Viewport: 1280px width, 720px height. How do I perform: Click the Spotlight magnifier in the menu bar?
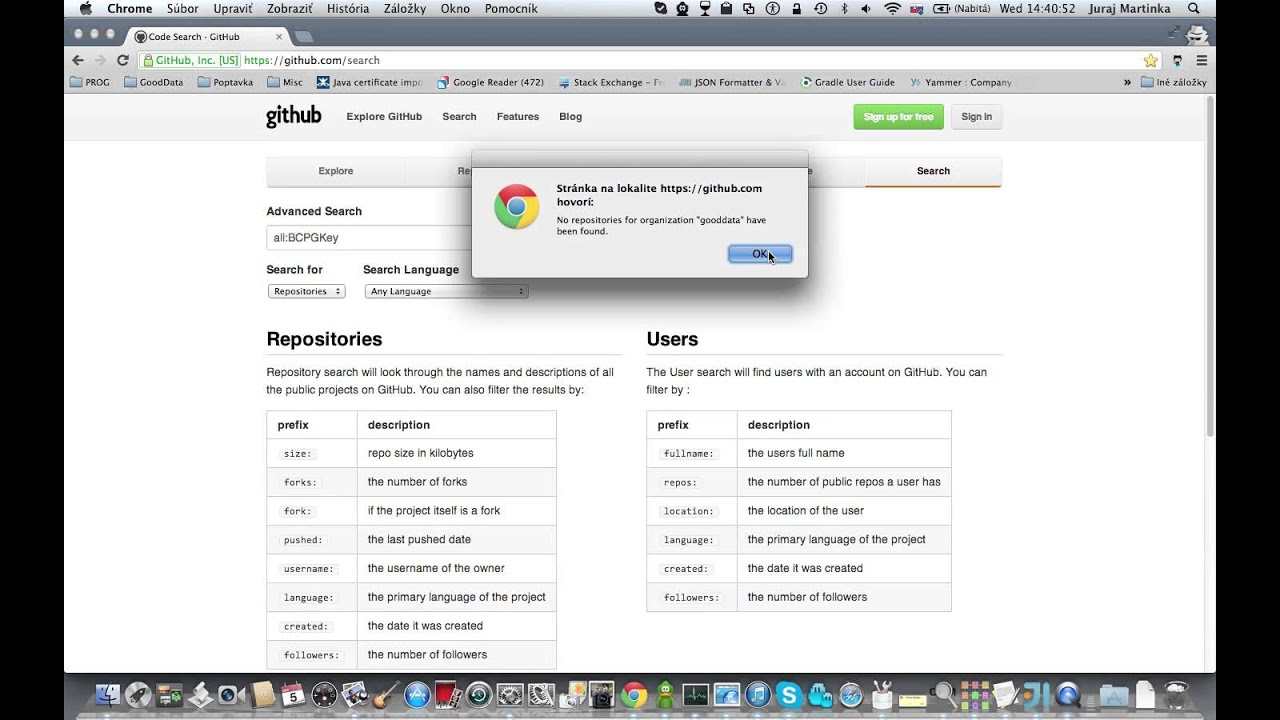(x=1193, y=8)
